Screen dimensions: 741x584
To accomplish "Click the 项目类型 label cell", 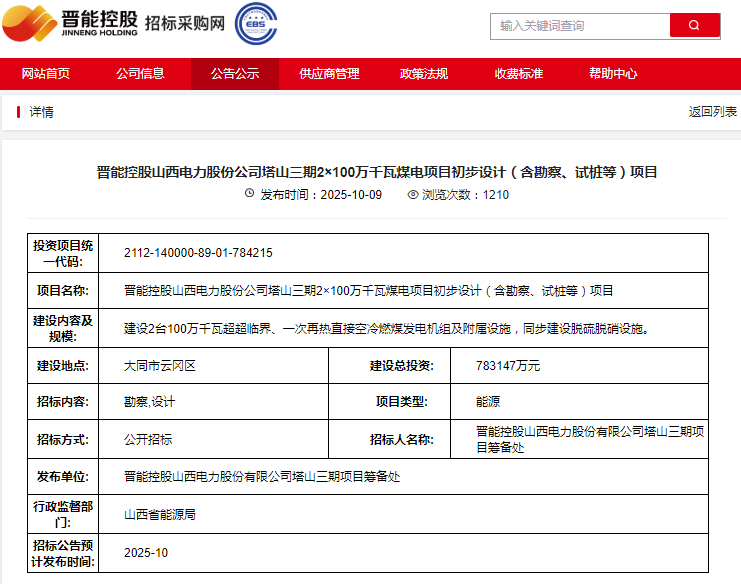I will tap(389, 402).
